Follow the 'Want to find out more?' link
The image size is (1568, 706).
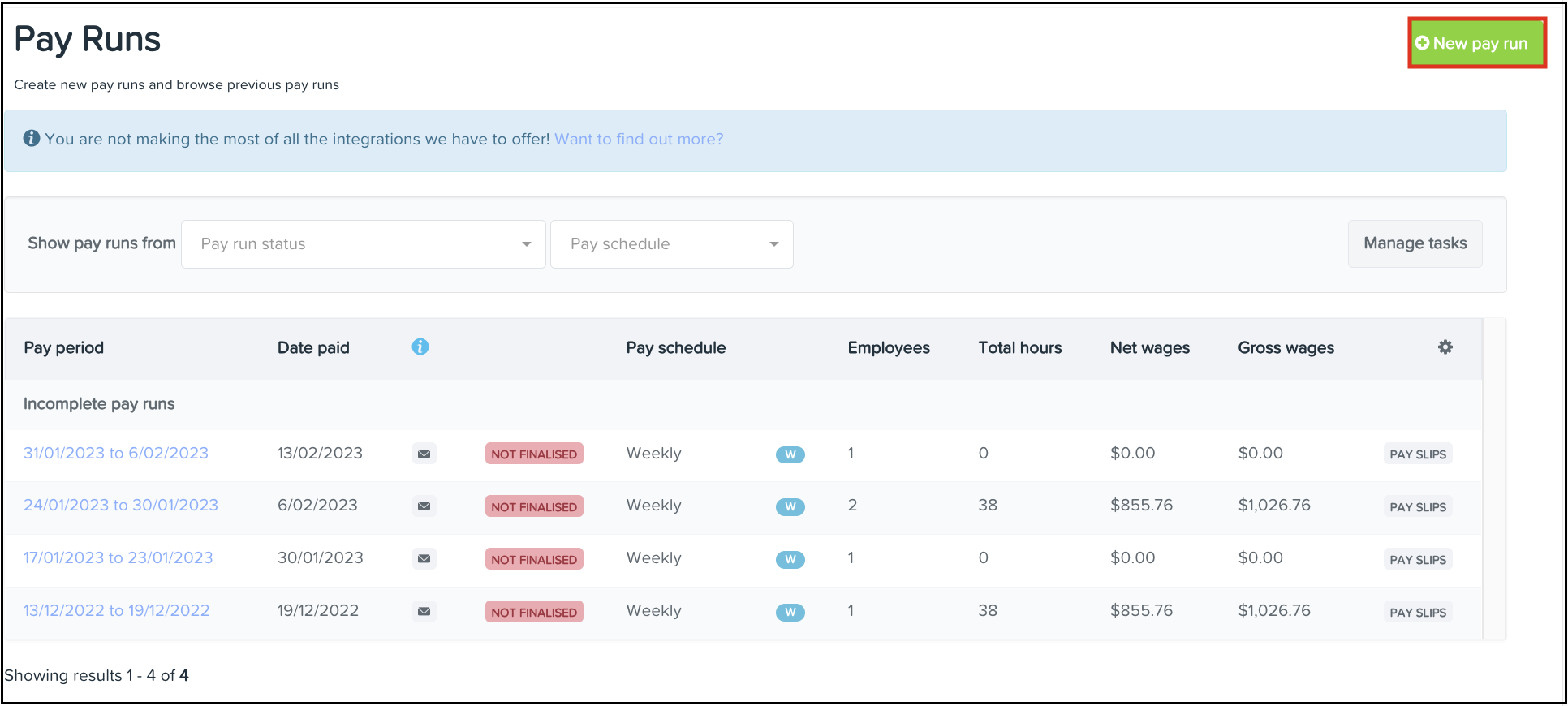(639, 140)
